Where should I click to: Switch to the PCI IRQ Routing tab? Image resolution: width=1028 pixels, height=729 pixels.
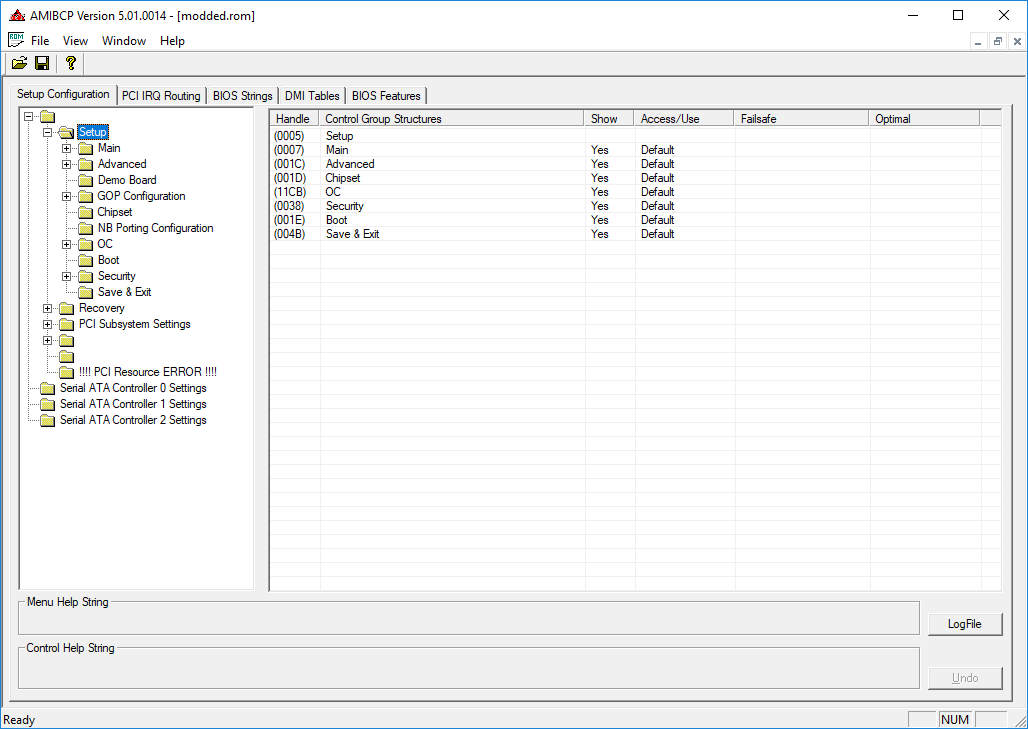click(x=161, y=96)
